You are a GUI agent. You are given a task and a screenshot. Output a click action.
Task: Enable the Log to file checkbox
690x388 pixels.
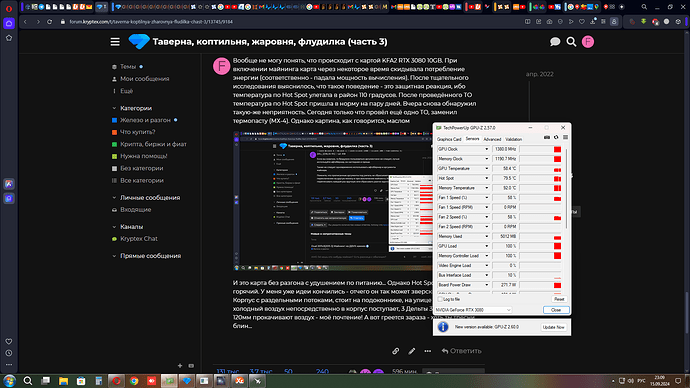(x=440, y=299)
